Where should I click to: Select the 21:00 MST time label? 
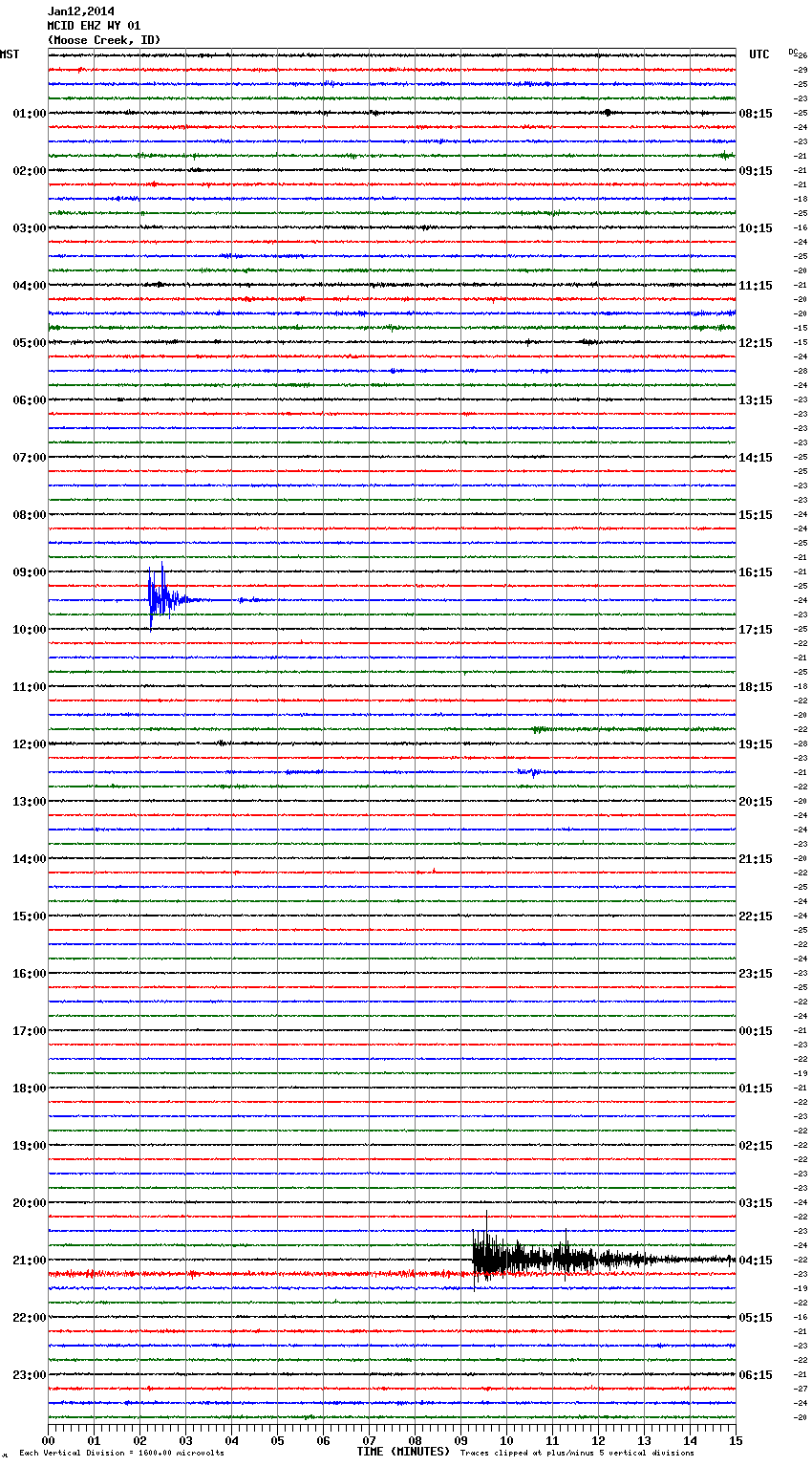pos(29,1261)
